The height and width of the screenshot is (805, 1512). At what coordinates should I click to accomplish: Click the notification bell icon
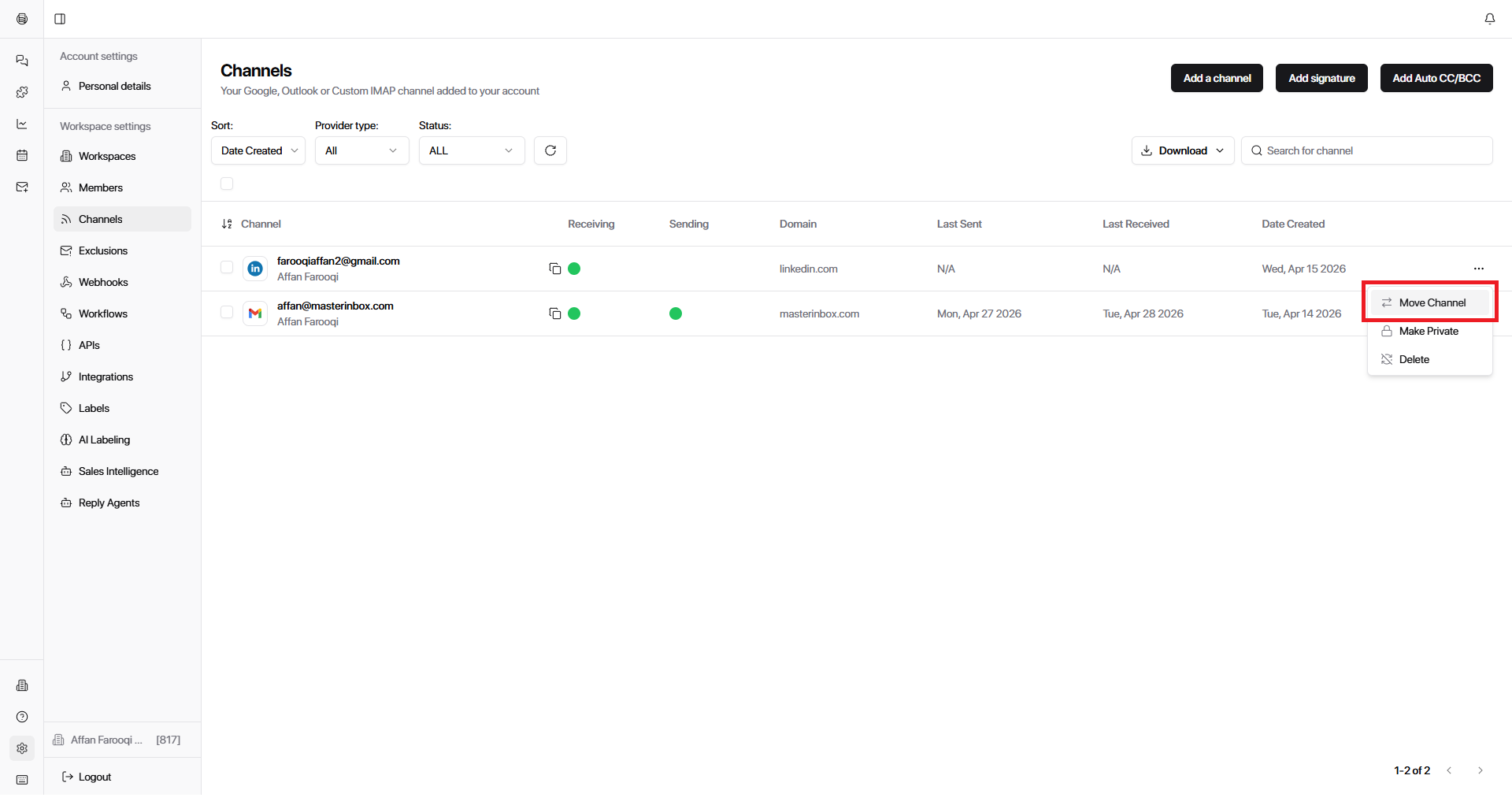pyautogui.click(x=1489, y=19)
